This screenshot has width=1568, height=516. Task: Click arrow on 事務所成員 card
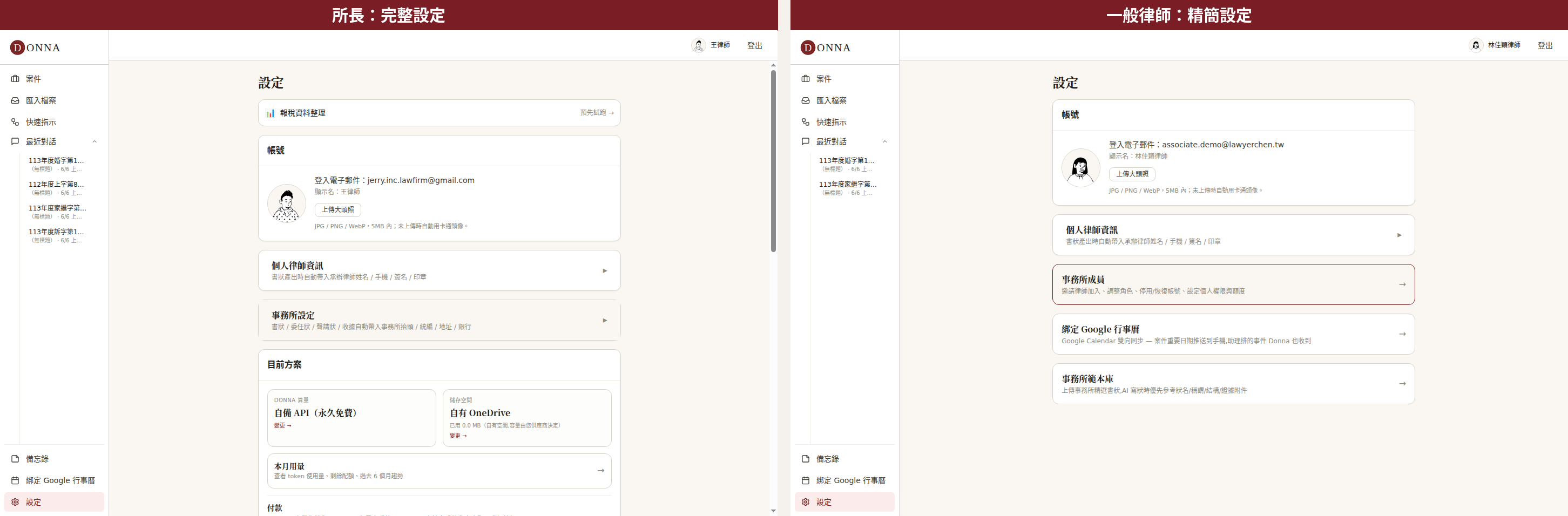pyautogui.click(x=1402, y=284)
